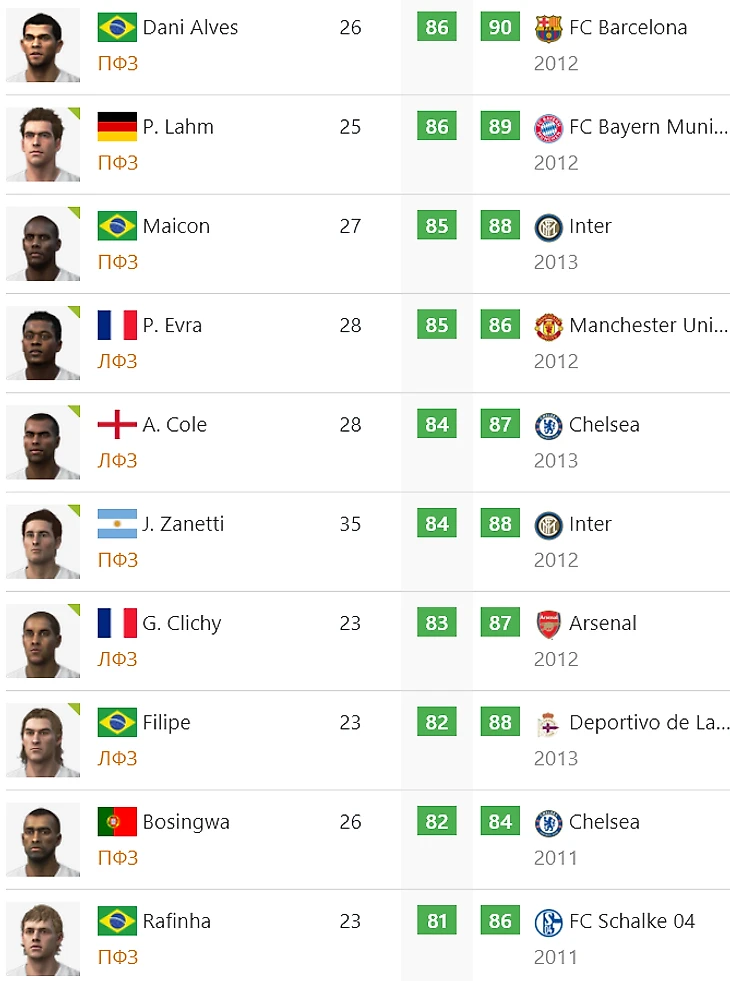Image resolution: width=730 pixels, height=981 pixels.
Task: Click Dani Alves overall rating 86 badge
Action: point(437,27)
